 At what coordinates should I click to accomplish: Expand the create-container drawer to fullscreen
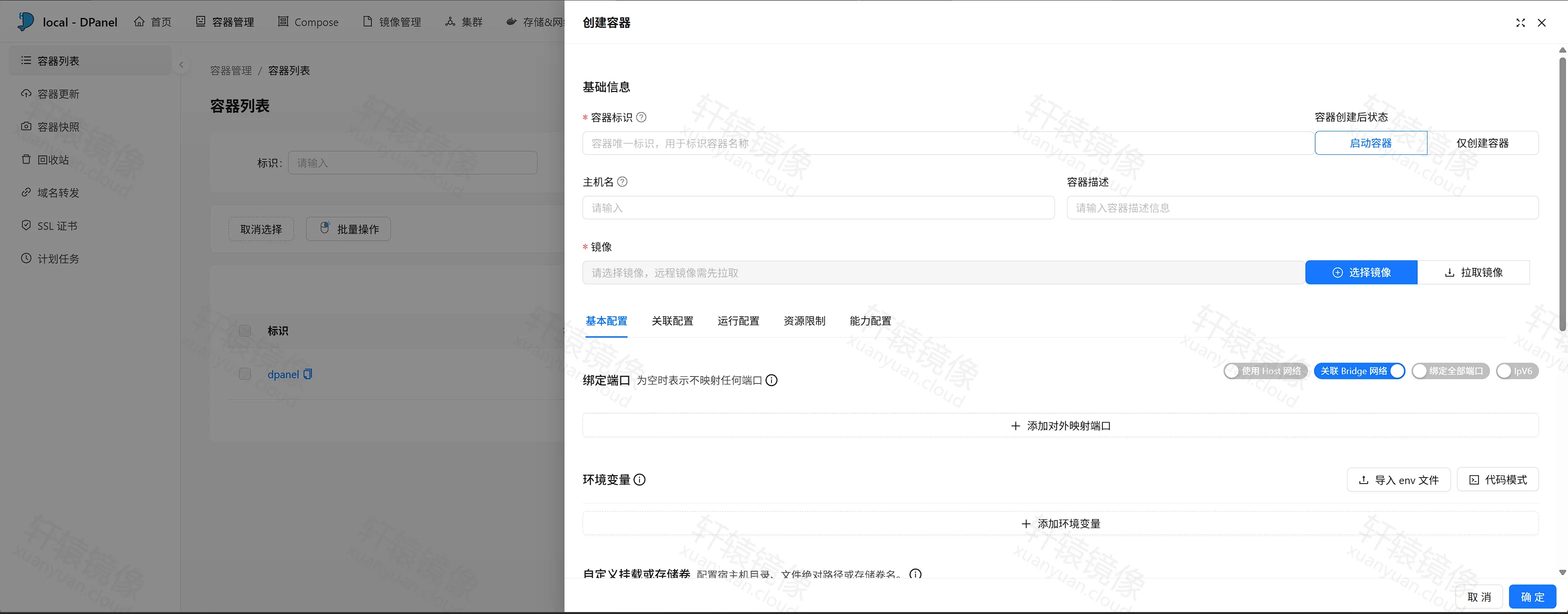coord(1520,22)
